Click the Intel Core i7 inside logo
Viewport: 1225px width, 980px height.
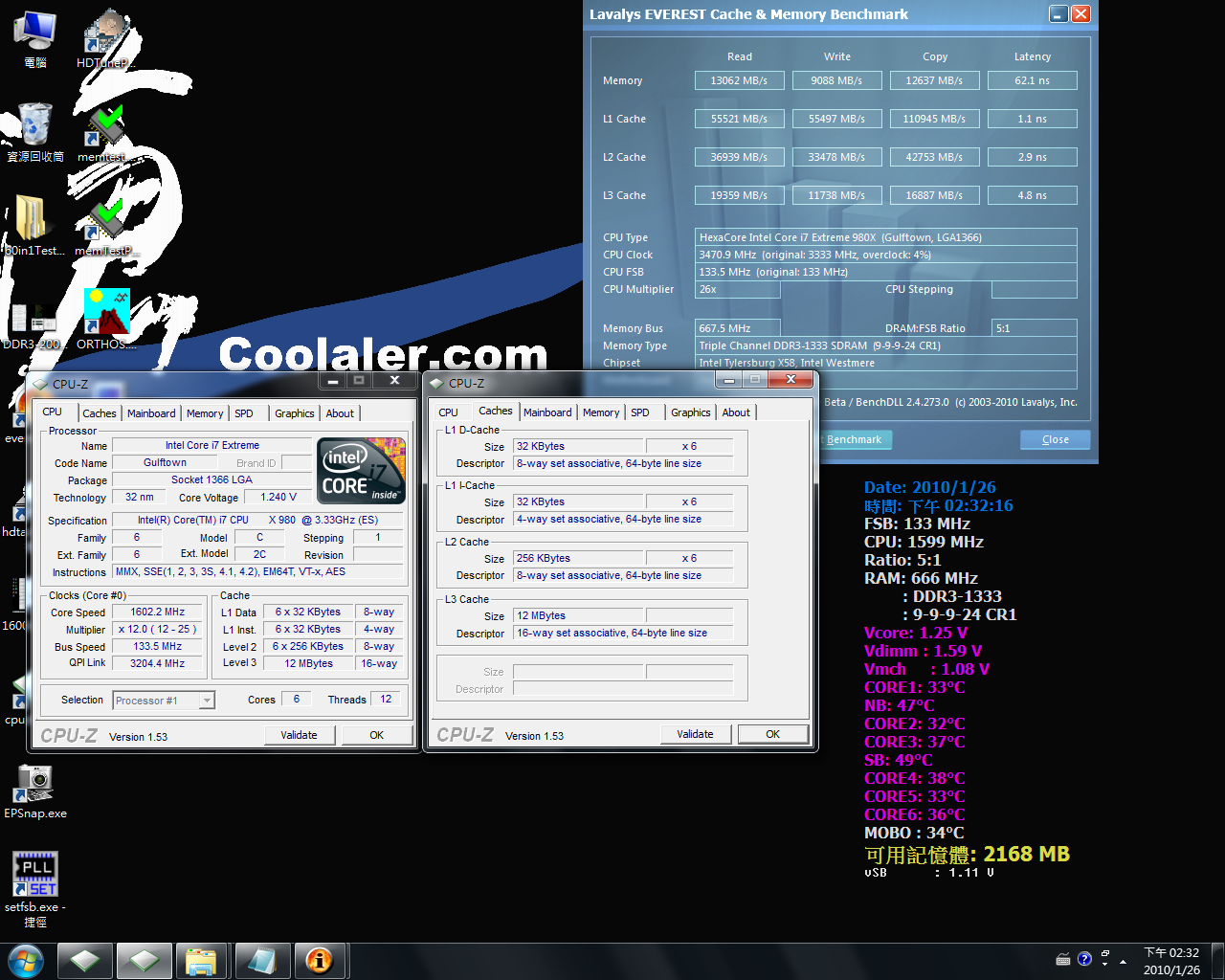coord(361,471)
